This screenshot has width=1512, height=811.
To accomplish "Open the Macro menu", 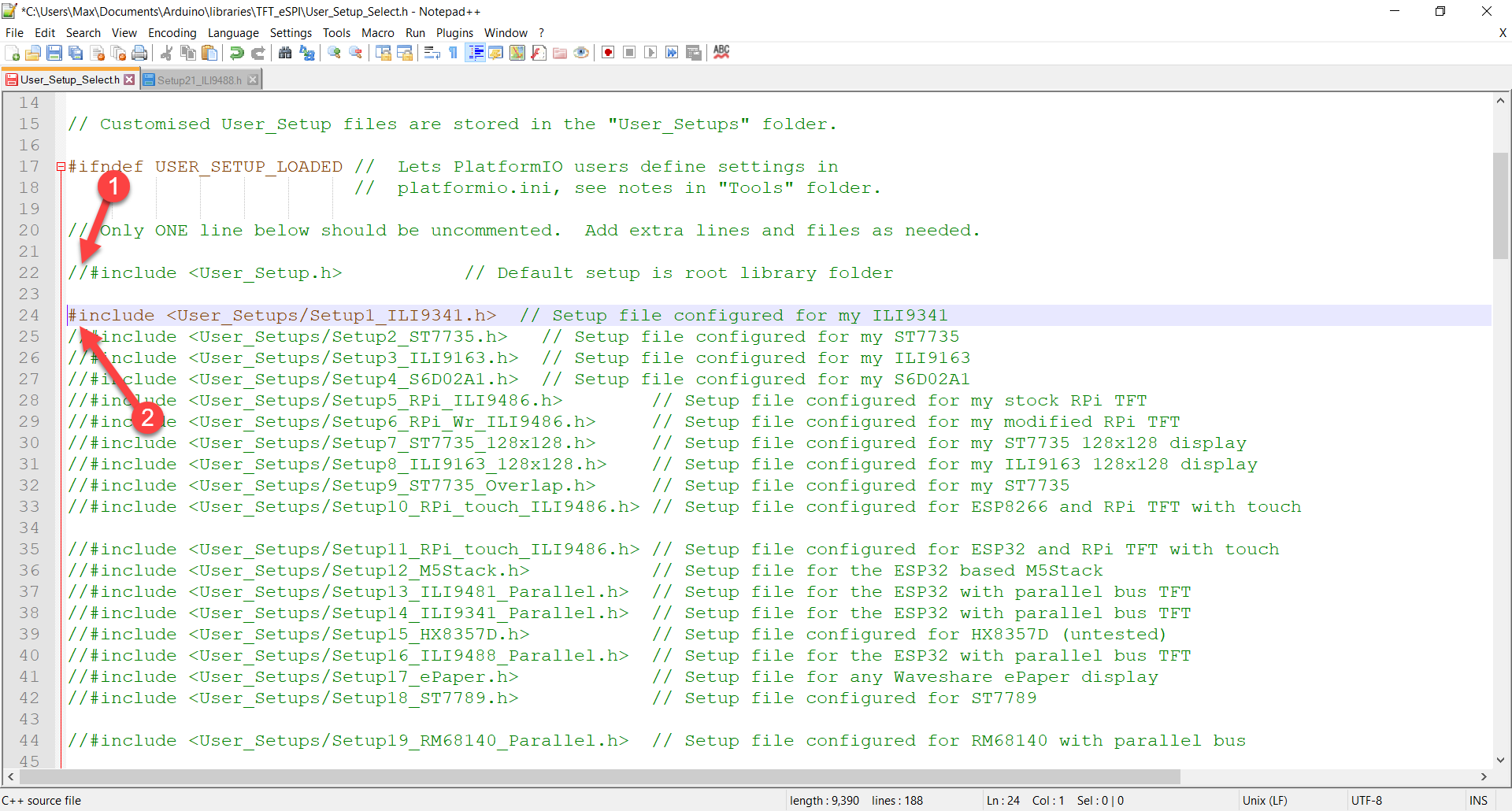I will click(378, 32).
